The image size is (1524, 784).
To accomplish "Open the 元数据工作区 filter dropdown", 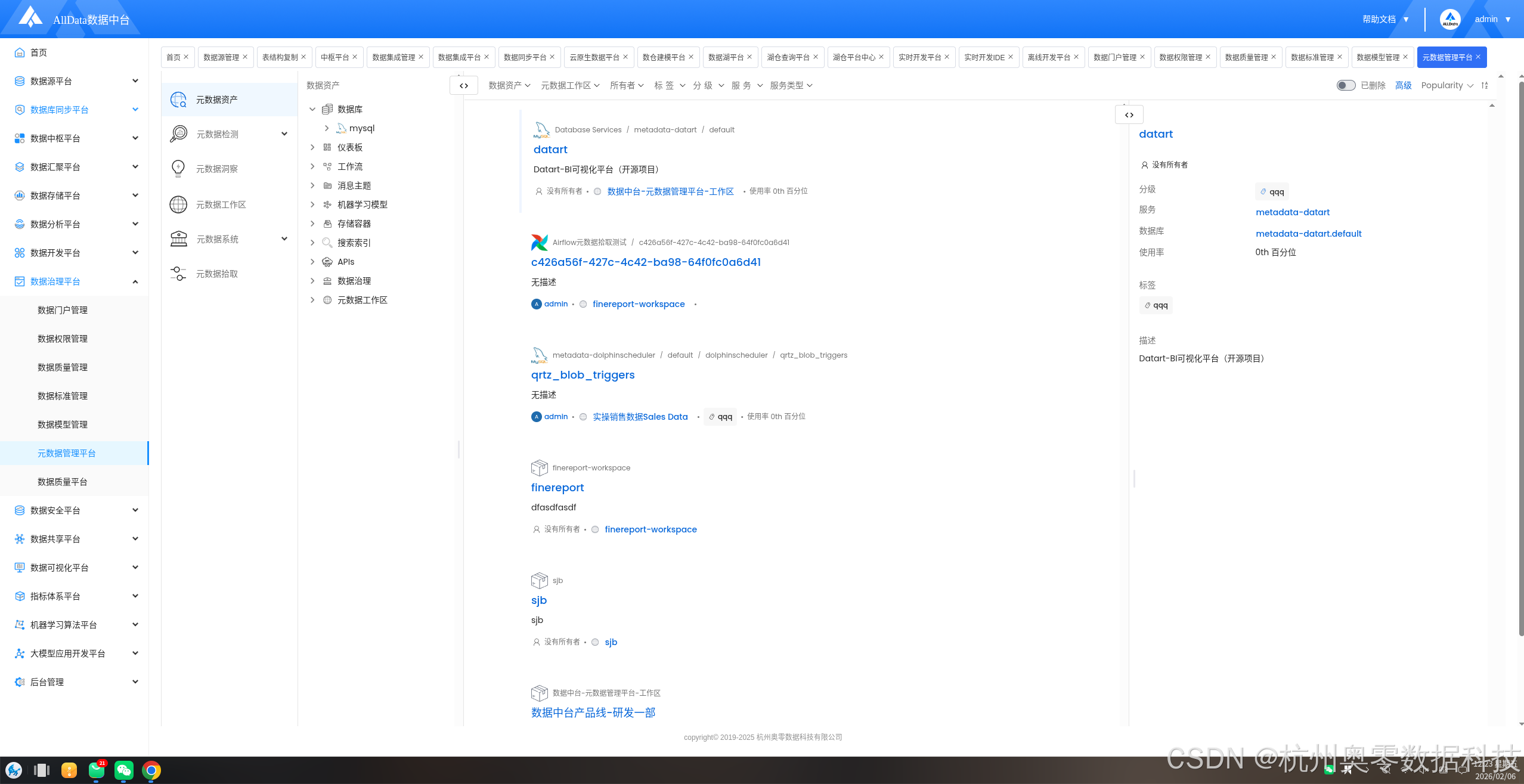I will (570, 85).
